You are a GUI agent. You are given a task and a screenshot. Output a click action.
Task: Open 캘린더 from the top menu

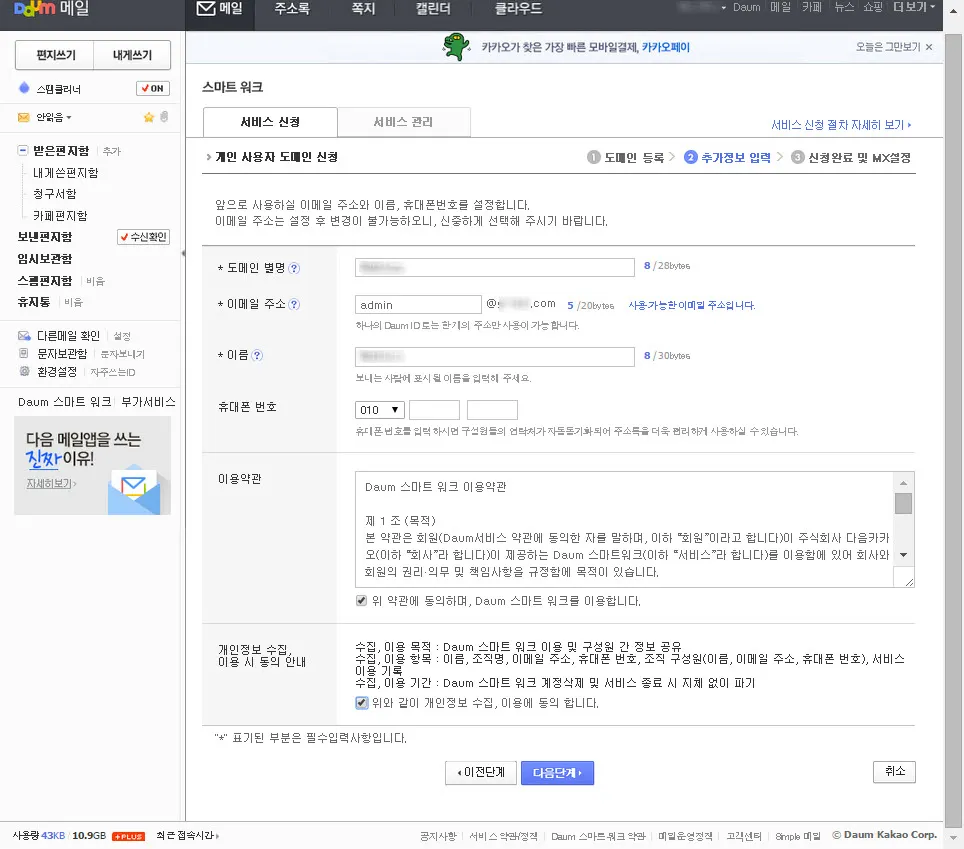435,9
